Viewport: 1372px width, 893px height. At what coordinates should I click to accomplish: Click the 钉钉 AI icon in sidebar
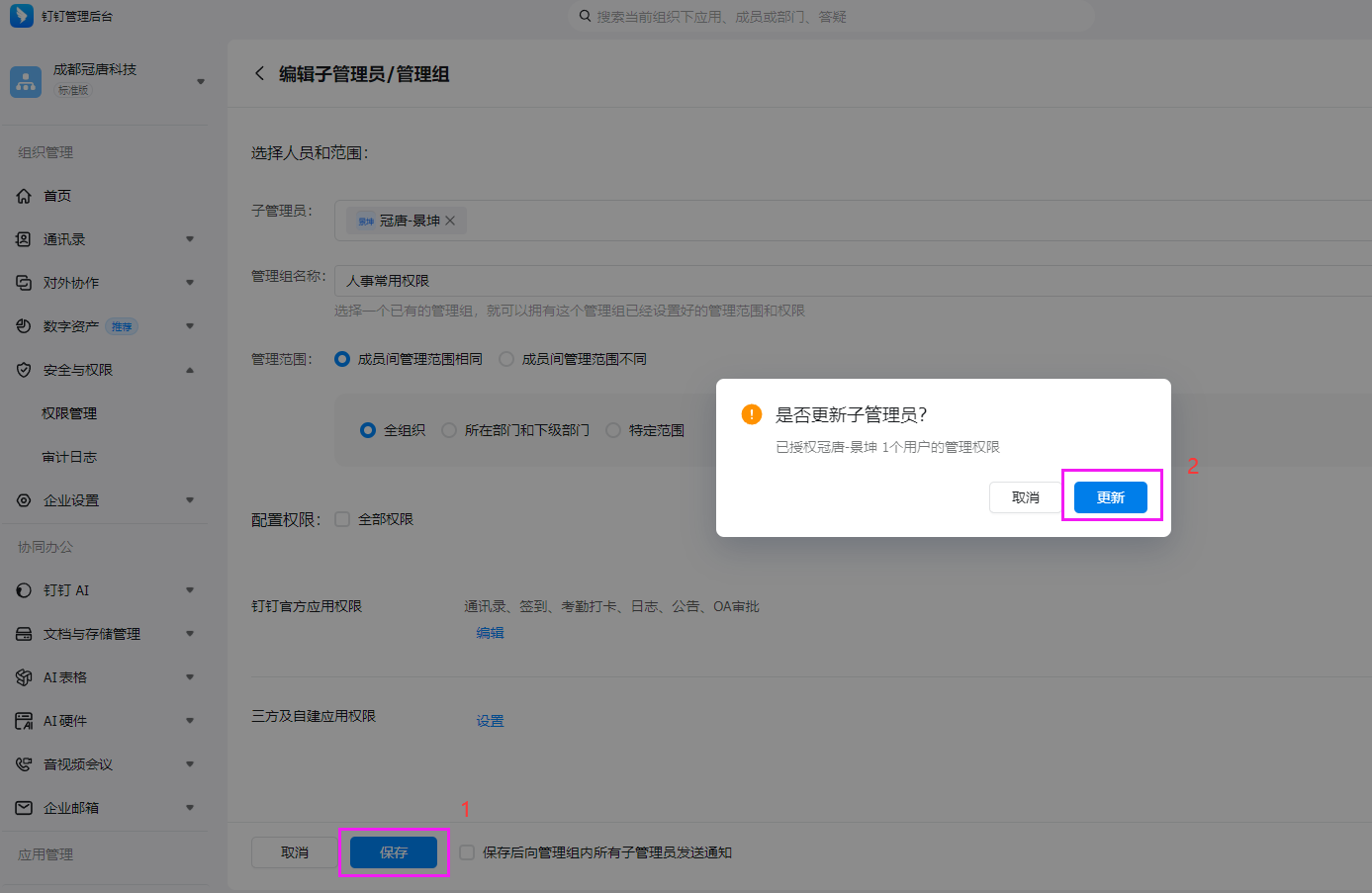24,590
